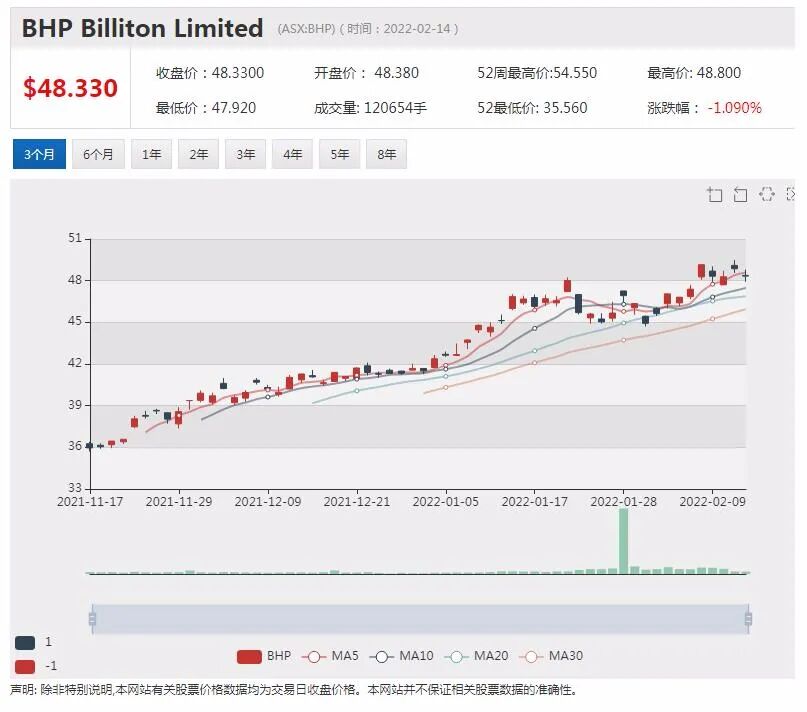Toggle the BHP candlestick series in legend

click(x=264, y=656)
